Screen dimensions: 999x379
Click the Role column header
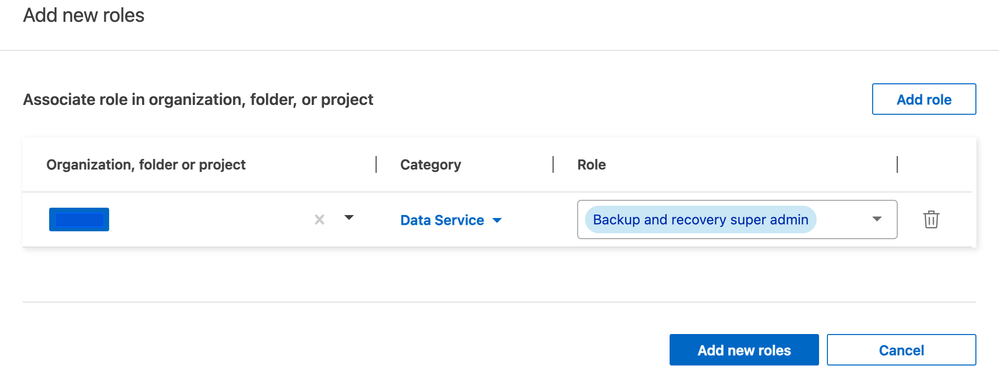pos(591,165)
